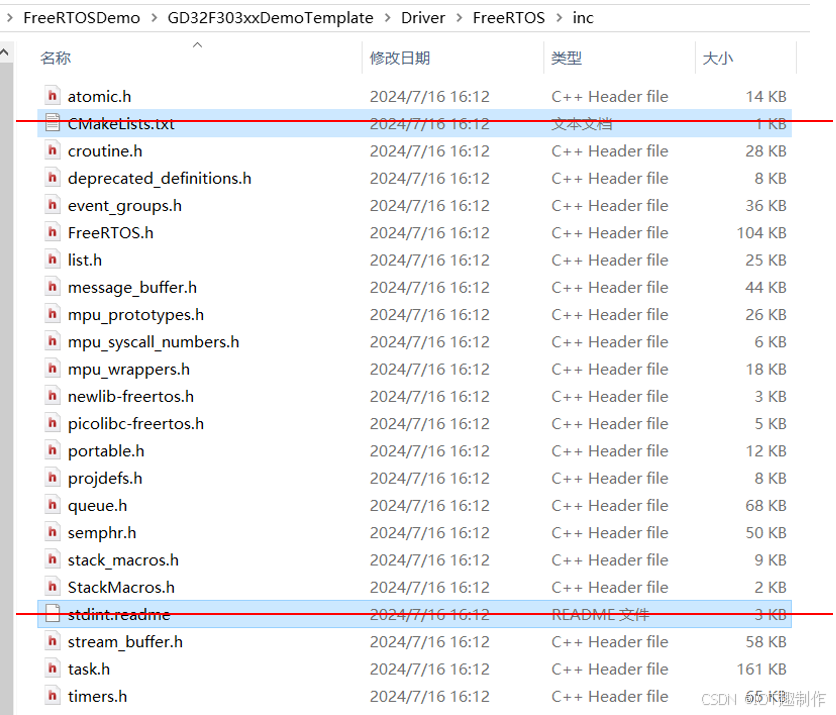Sort files by 大小 column header
The image size is (836, 715).
[x=718, y=58]
